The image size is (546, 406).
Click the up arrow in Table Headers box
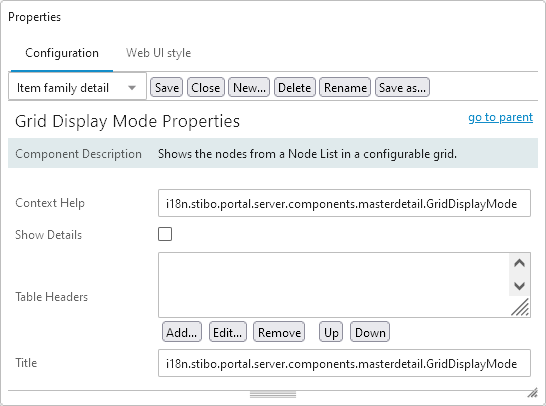[x=519, y=263]
